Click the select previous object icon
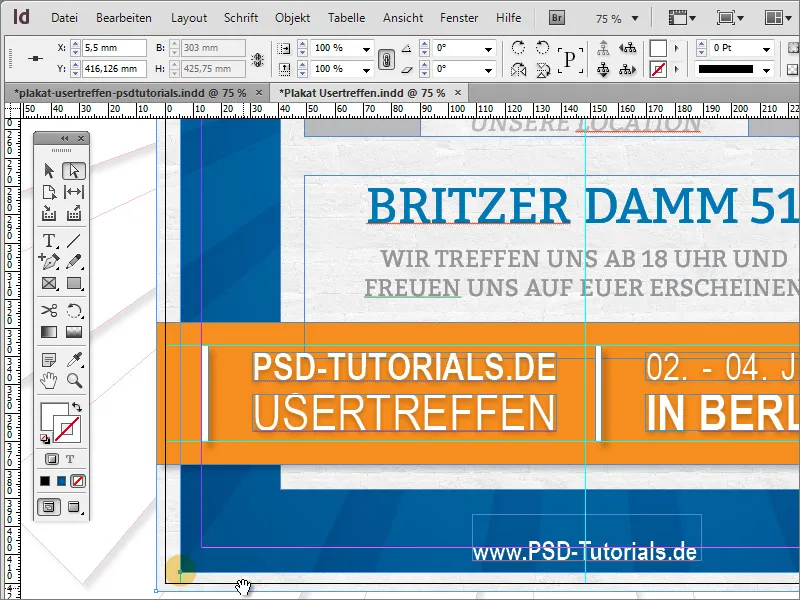 click(628, 48)
